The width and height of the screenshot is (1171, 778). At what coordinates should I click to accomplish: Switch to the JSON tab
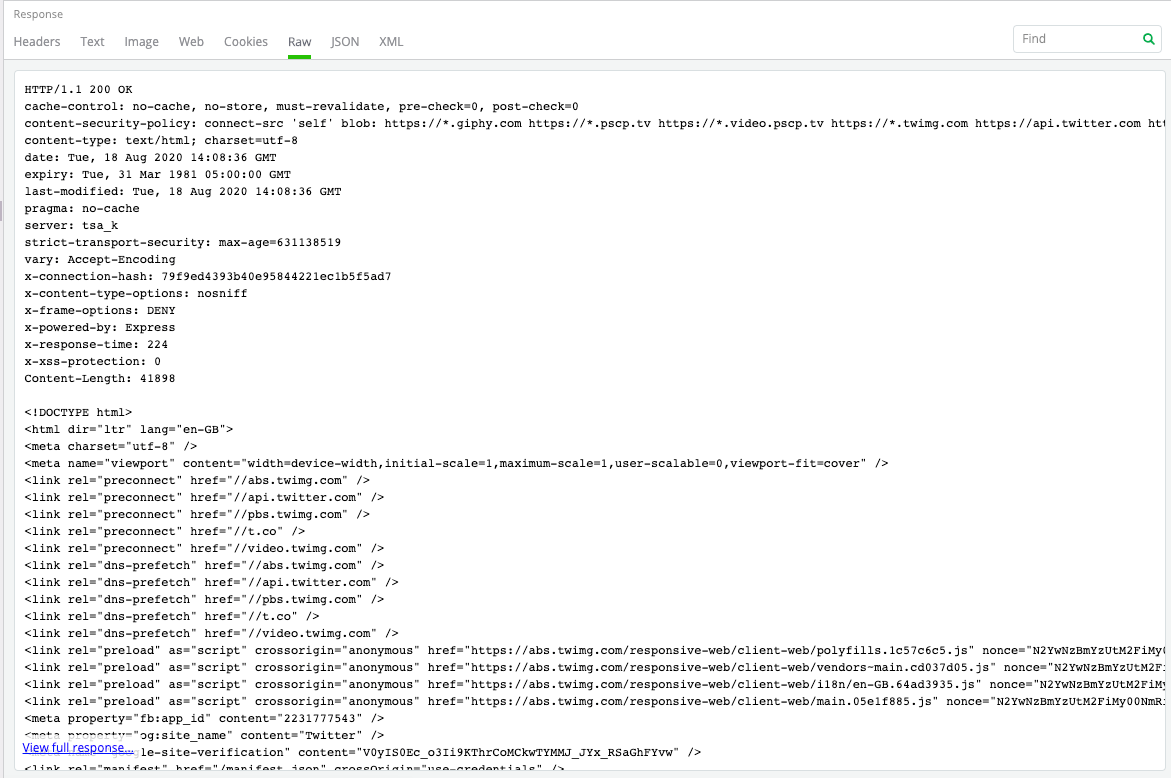pos(345,42)
